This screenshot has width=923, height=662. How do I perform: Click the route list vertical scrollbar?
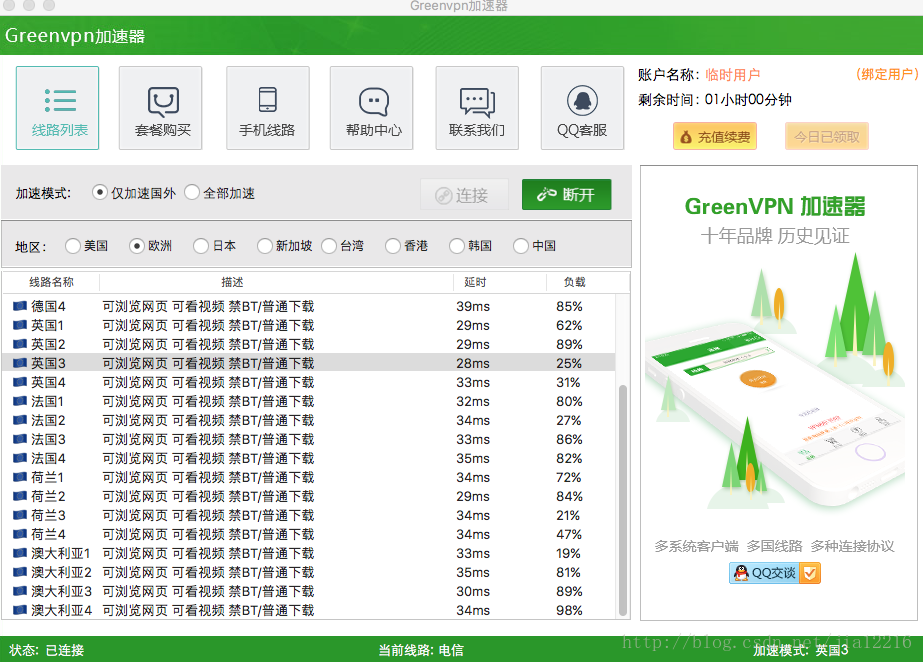[x=623, y=499]
